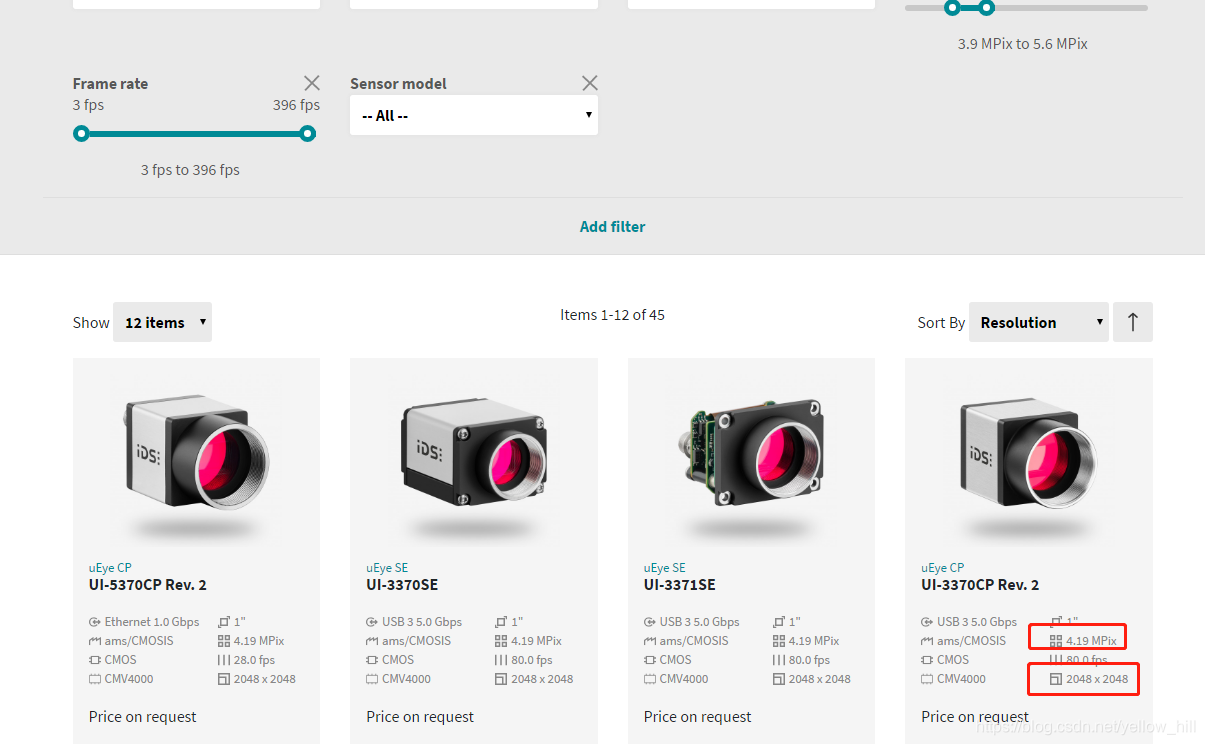
Task: Click the CMOS sensor type icon on UI-5370CP
Action: [x=95, y=660]
